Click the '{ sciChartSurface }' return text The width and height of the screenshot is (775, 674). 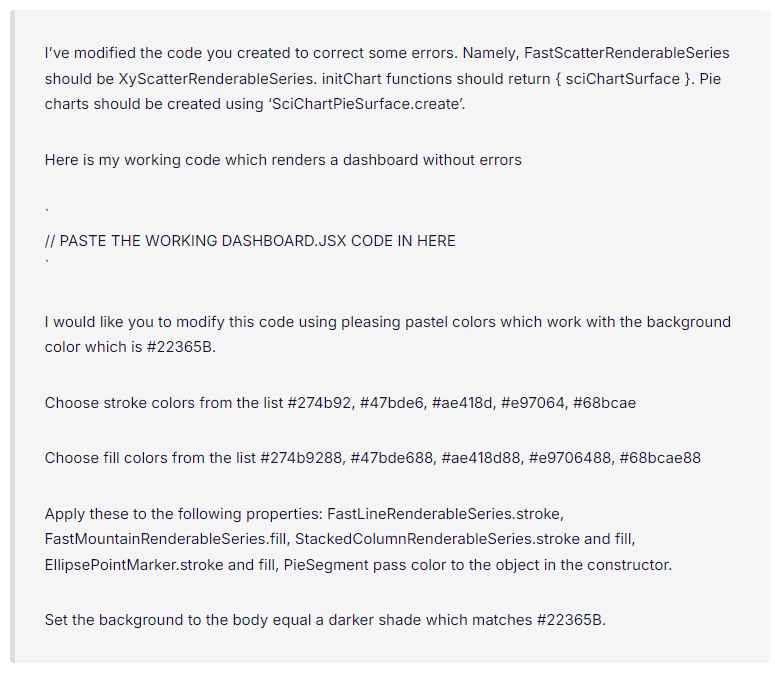(x=625, y=79)
